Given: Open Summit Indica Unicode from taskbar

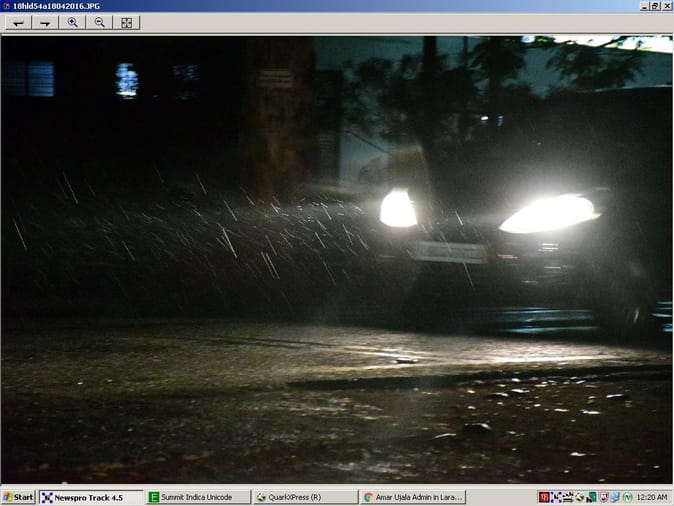Looking at the screenshot, I should [197, 497].
